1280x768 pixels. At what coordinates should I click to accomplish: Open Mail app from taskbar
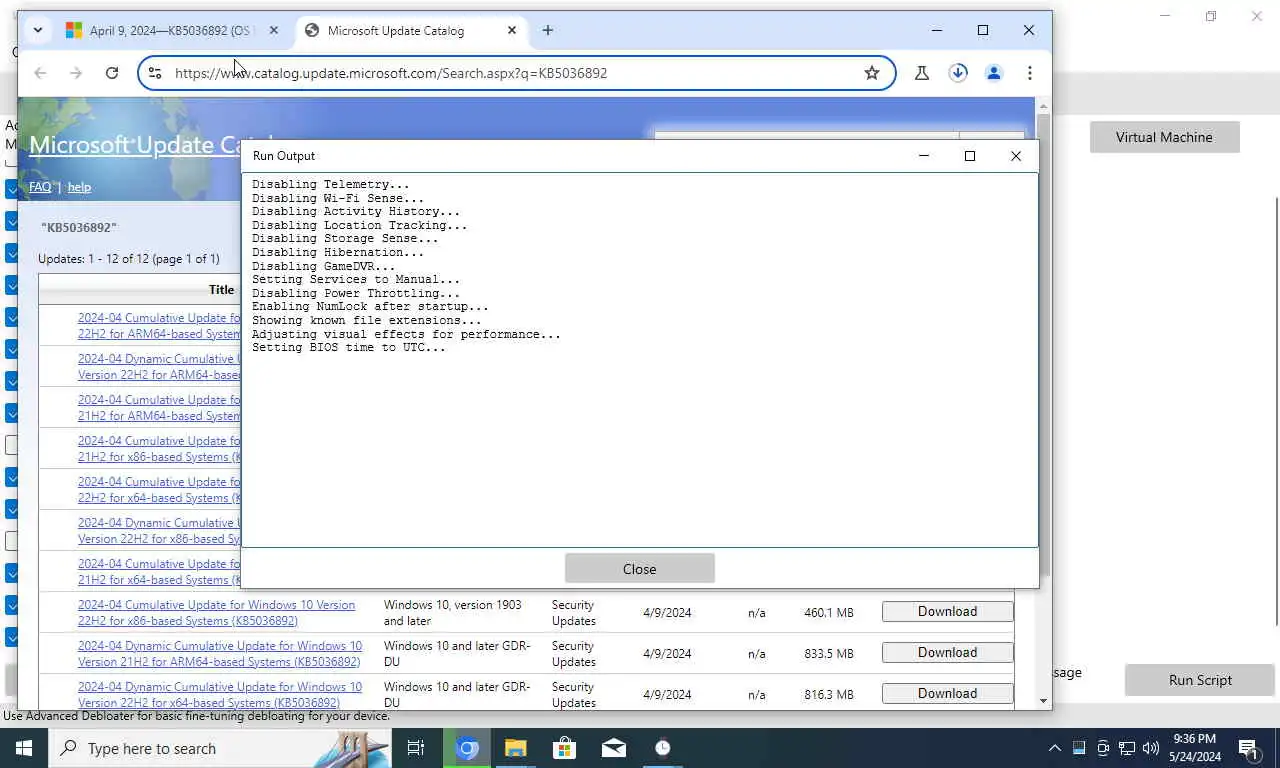point(614,748)
